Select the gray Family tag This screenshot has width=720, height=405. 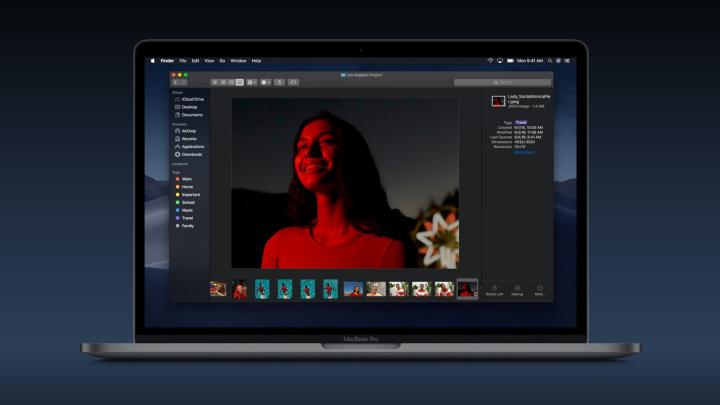click(185, 226)
